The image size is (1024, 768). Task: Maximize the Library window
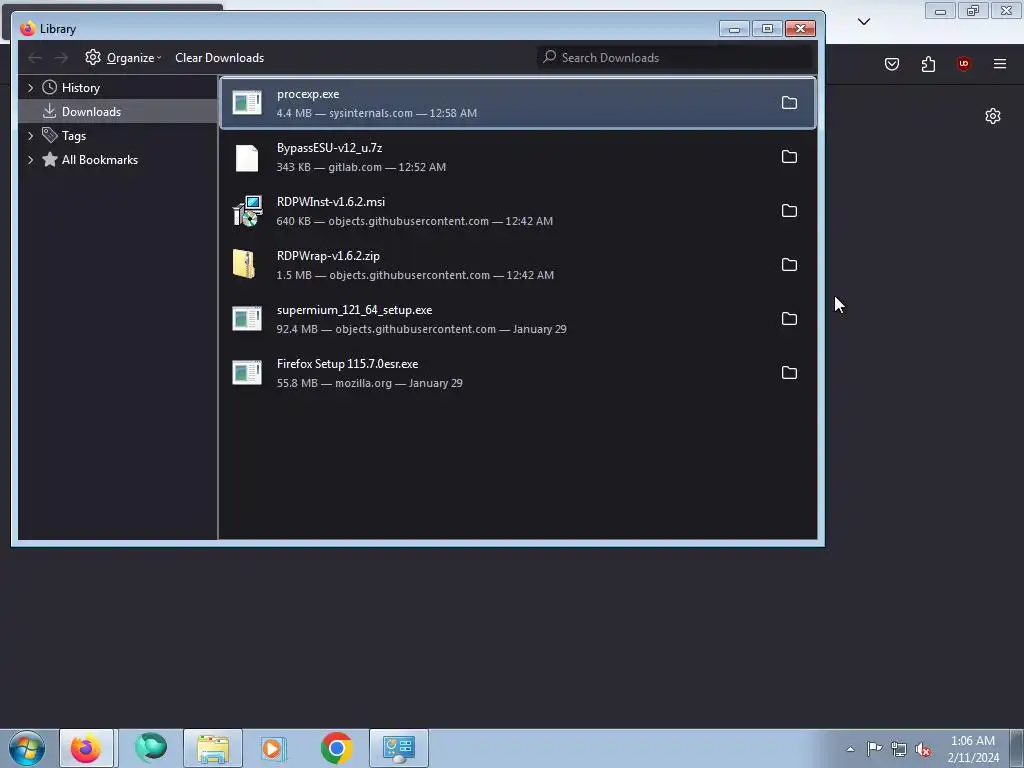767,29
